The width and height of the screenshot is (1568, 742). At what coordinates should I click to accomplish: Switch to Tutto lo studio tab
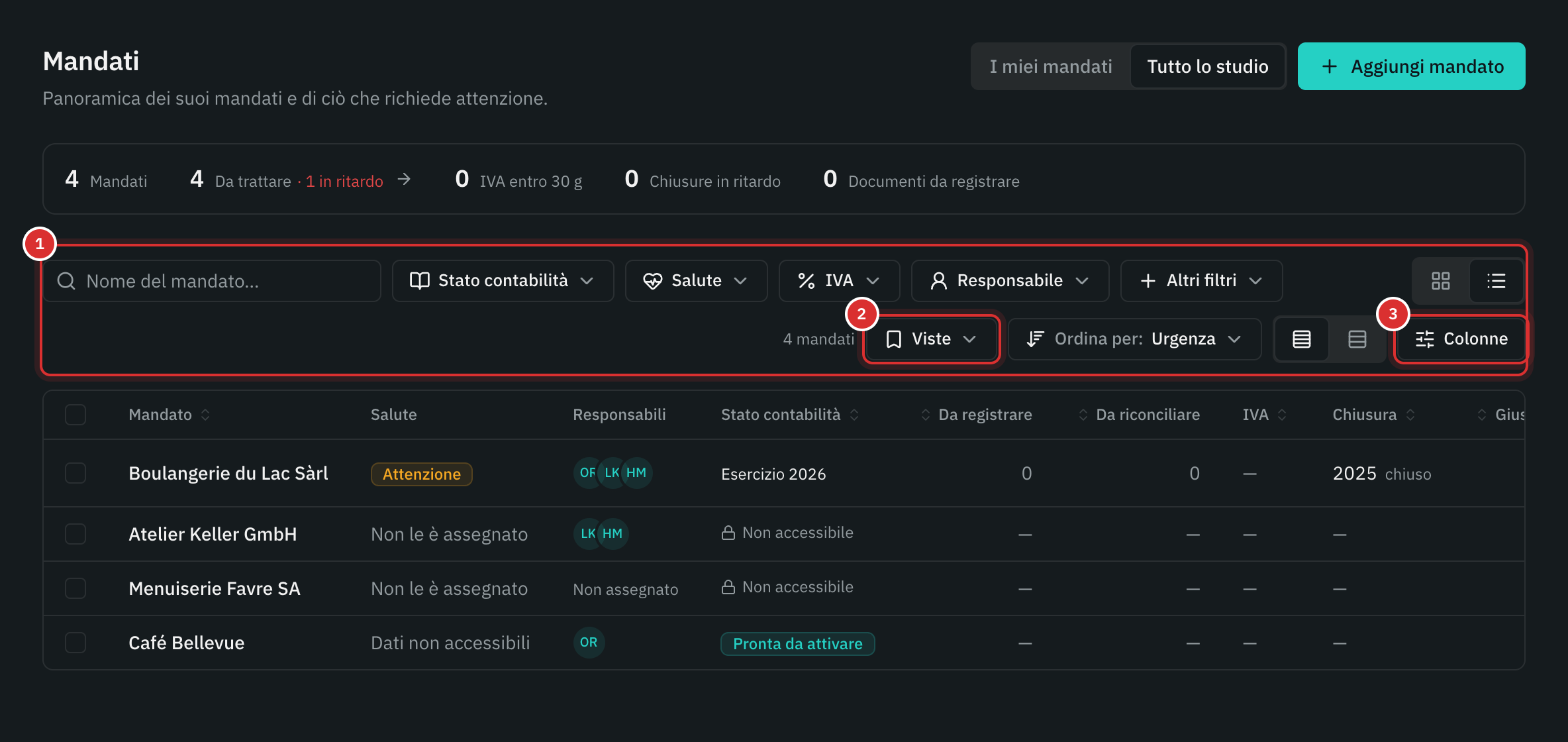1208,66
